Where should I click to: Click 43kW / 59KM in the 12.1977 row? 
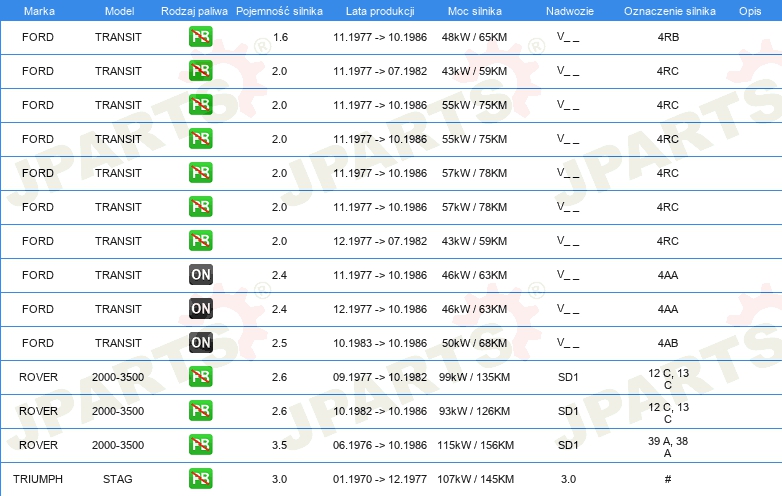point(474,241)
